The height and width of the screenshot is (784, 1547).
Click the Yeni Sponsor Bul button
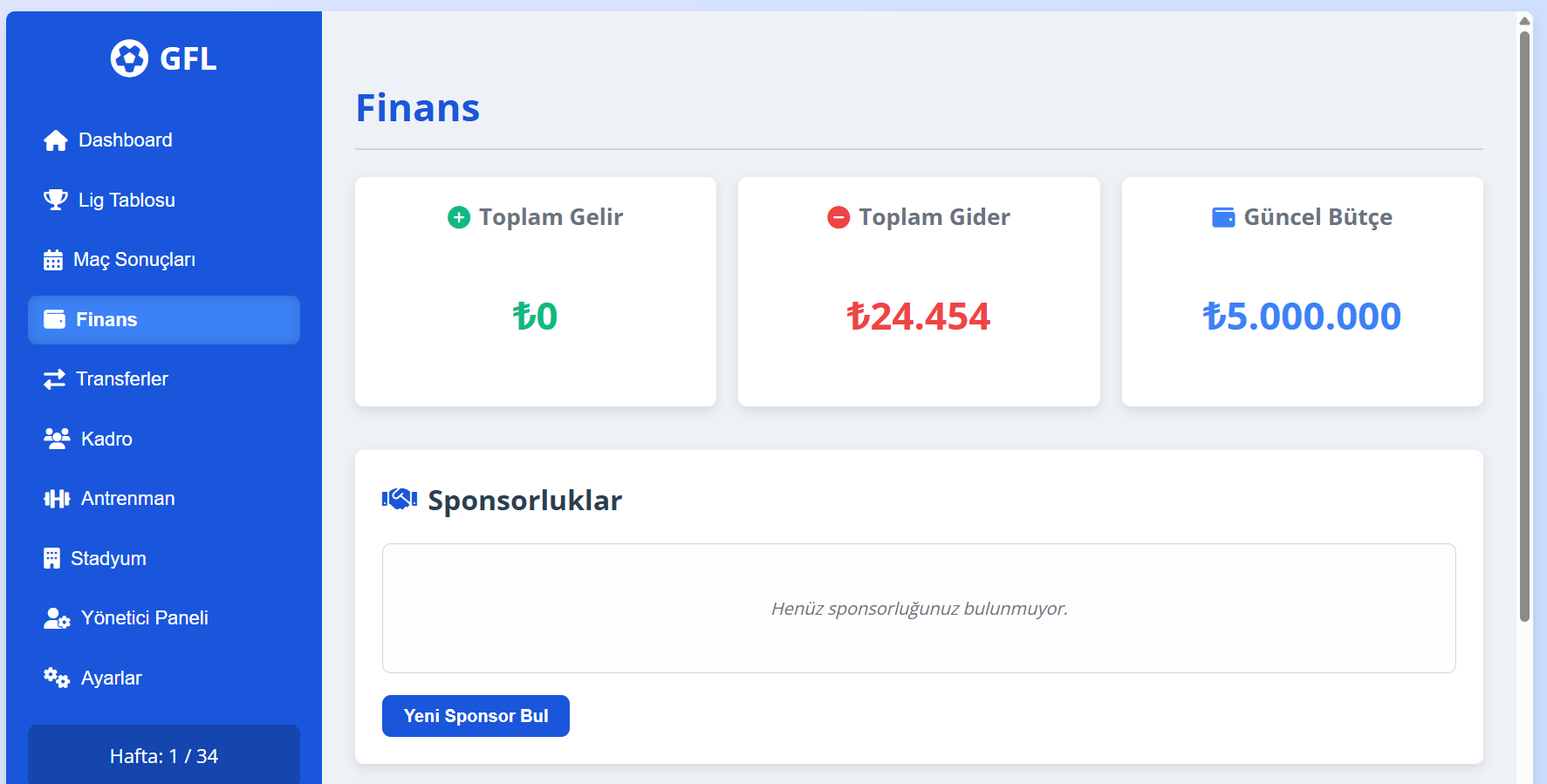(476, 716)
